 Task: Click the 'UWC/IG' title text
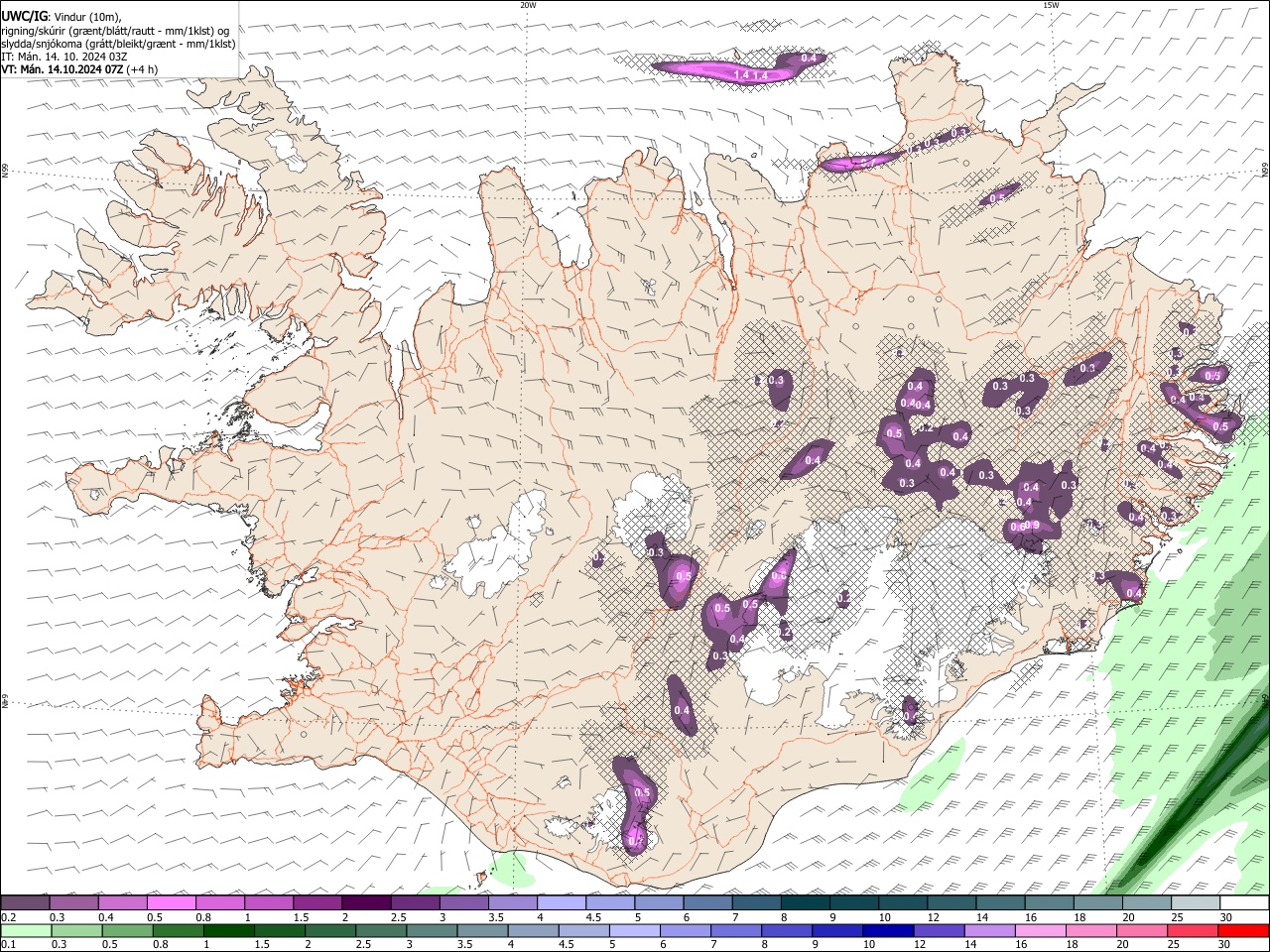24,16
